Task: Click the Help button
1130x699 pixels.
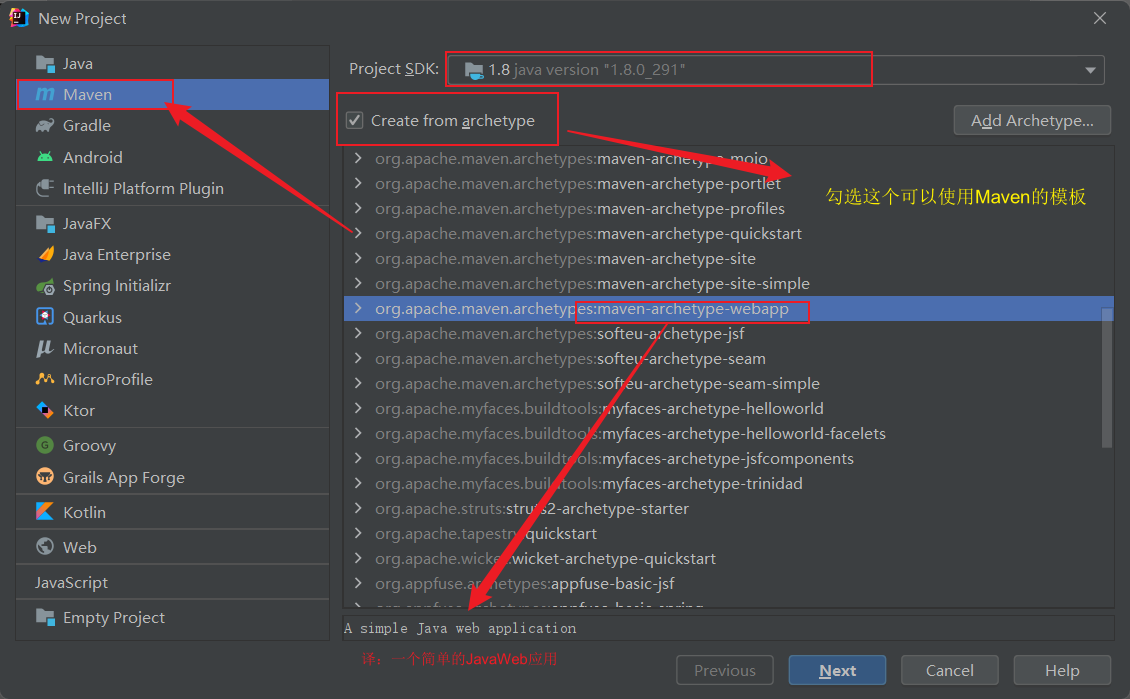Action: coord(1062,670)
